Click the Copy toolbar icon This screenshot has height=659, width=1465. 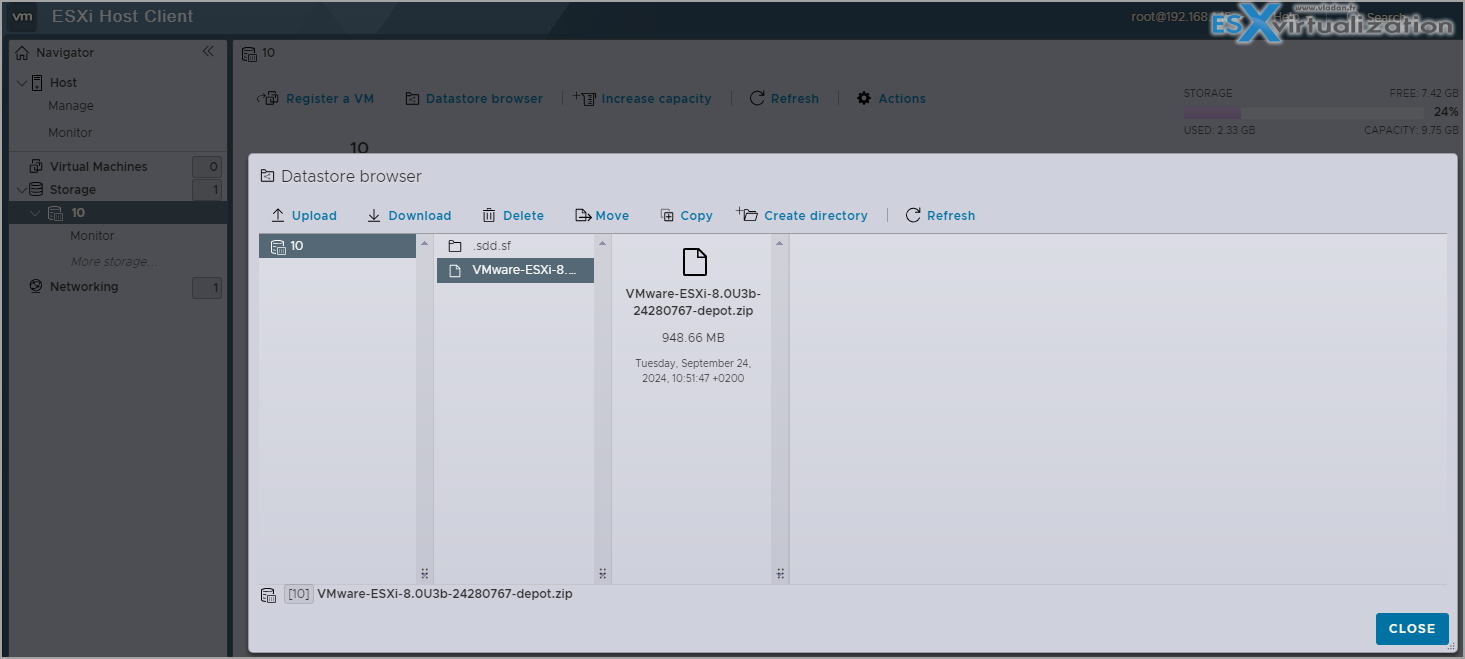click(x=667, y=215)
